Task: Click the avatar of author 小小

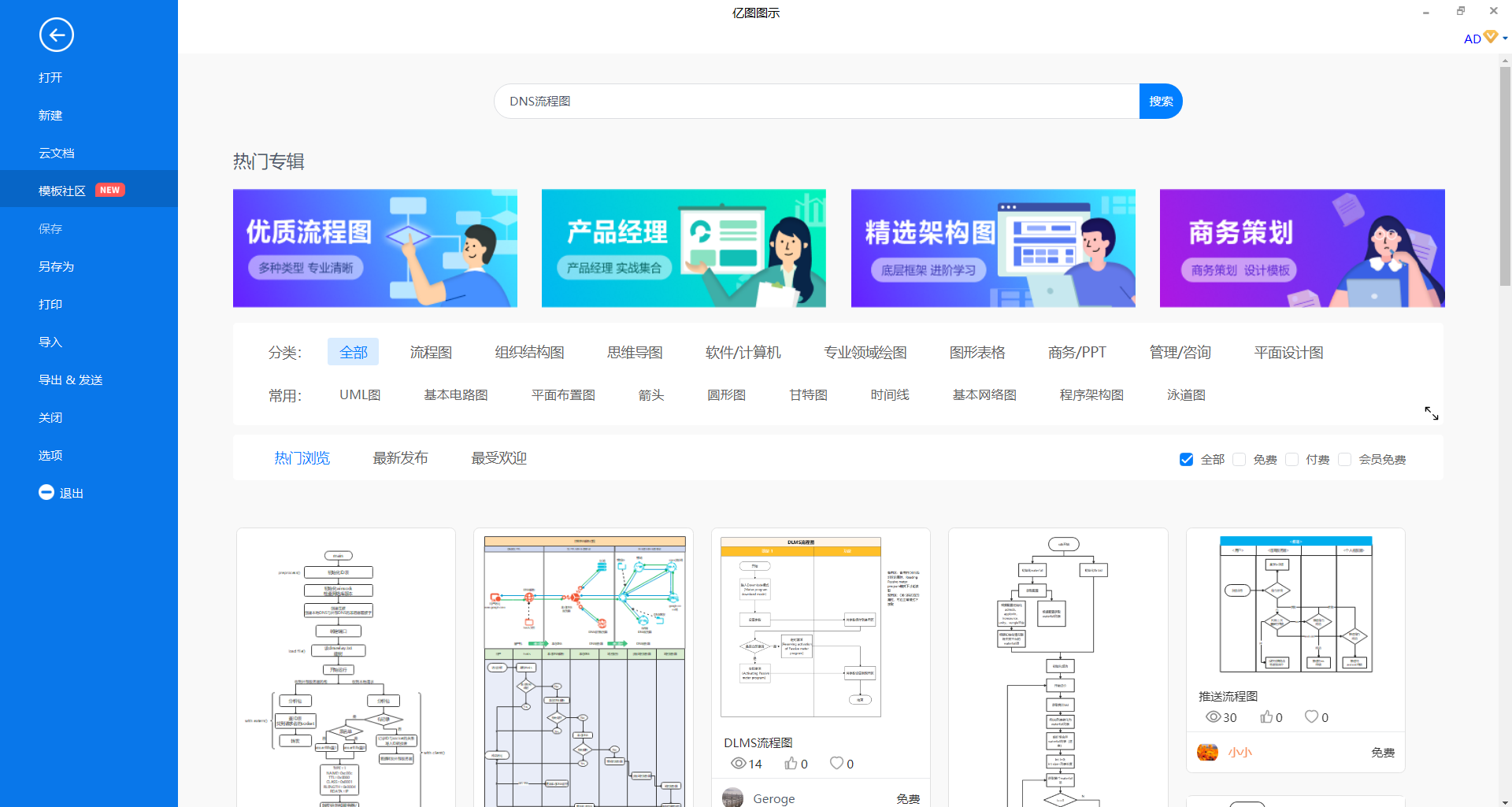Action: 1207,752
